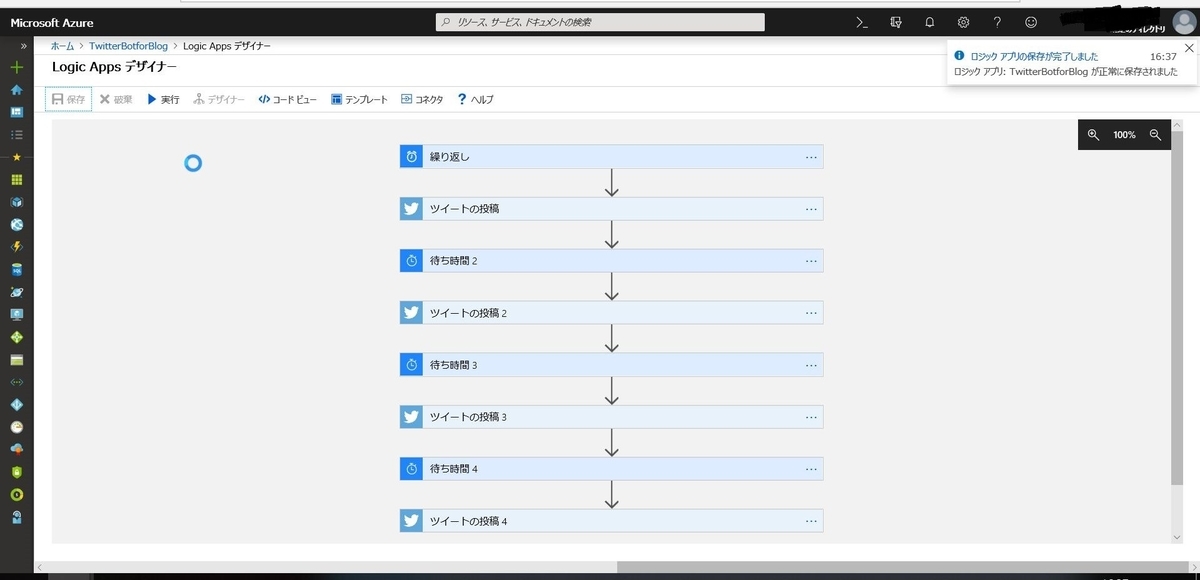Screen dimensions: 1200x580
Task: Open Templates (テンプレート)
Action: 359,99
